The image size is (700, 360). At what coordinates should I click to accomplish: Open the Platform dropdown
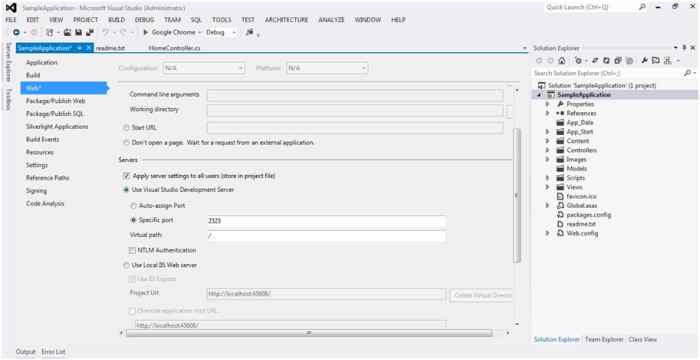pos(327,68)
